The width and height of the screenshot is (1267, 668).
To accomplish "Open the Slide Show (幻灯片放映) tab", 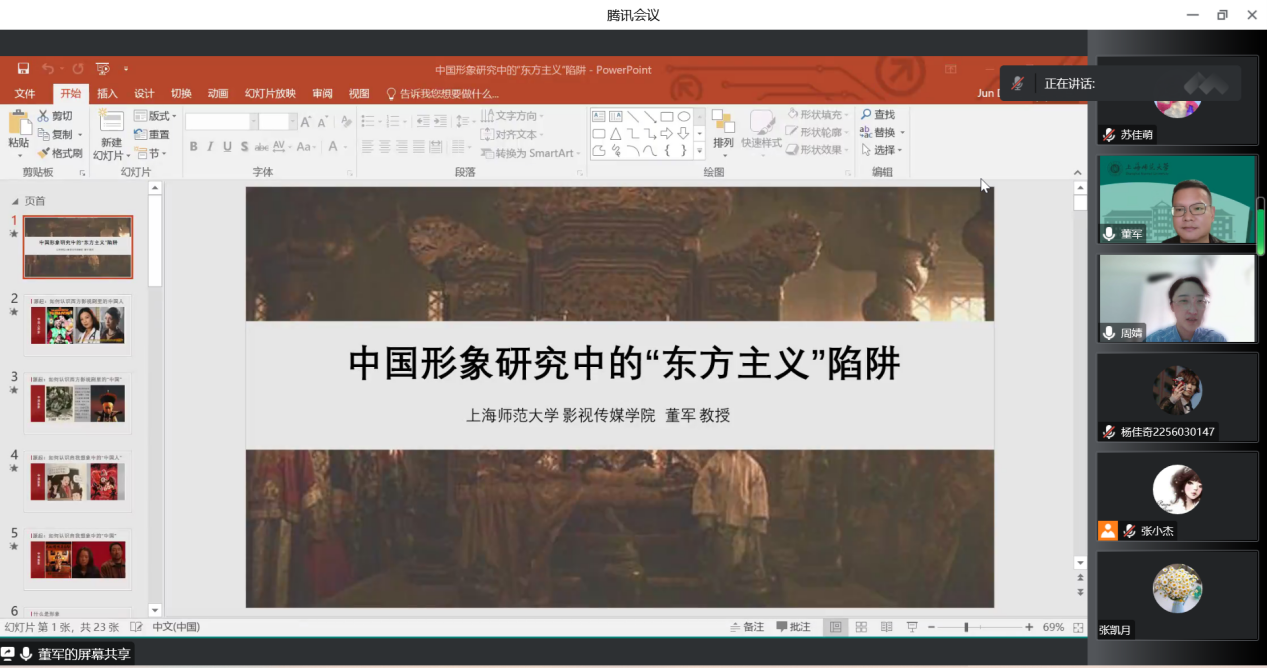I will (x=270, y=94).
